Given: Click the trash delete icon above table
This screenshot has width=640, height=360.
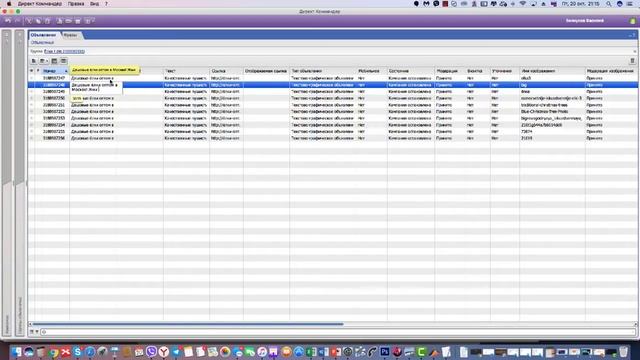Looking at the screenshot, I should [x=632, y=61].
